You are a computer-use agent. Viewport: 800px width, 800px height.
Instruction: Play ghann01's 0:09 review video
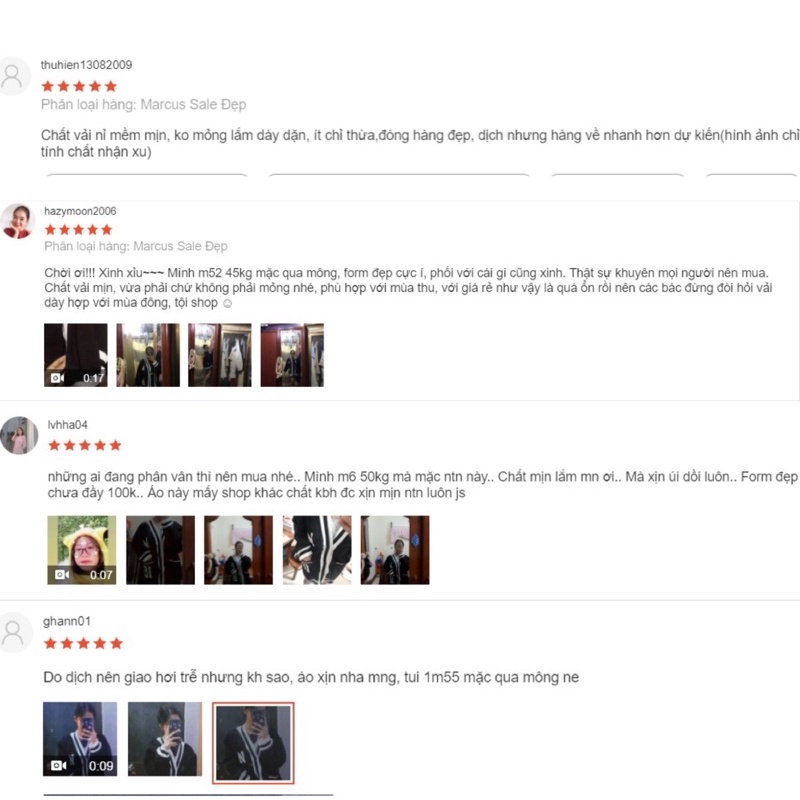point(80,739)
